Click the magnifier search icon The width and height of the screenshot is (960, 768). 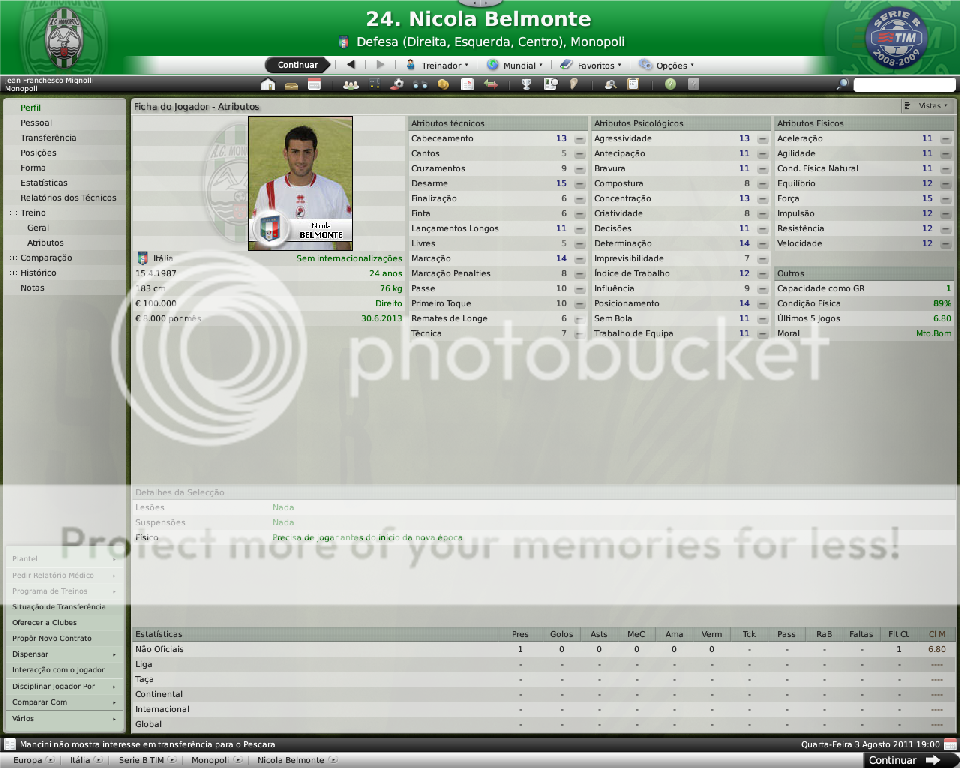click(843, 85)
